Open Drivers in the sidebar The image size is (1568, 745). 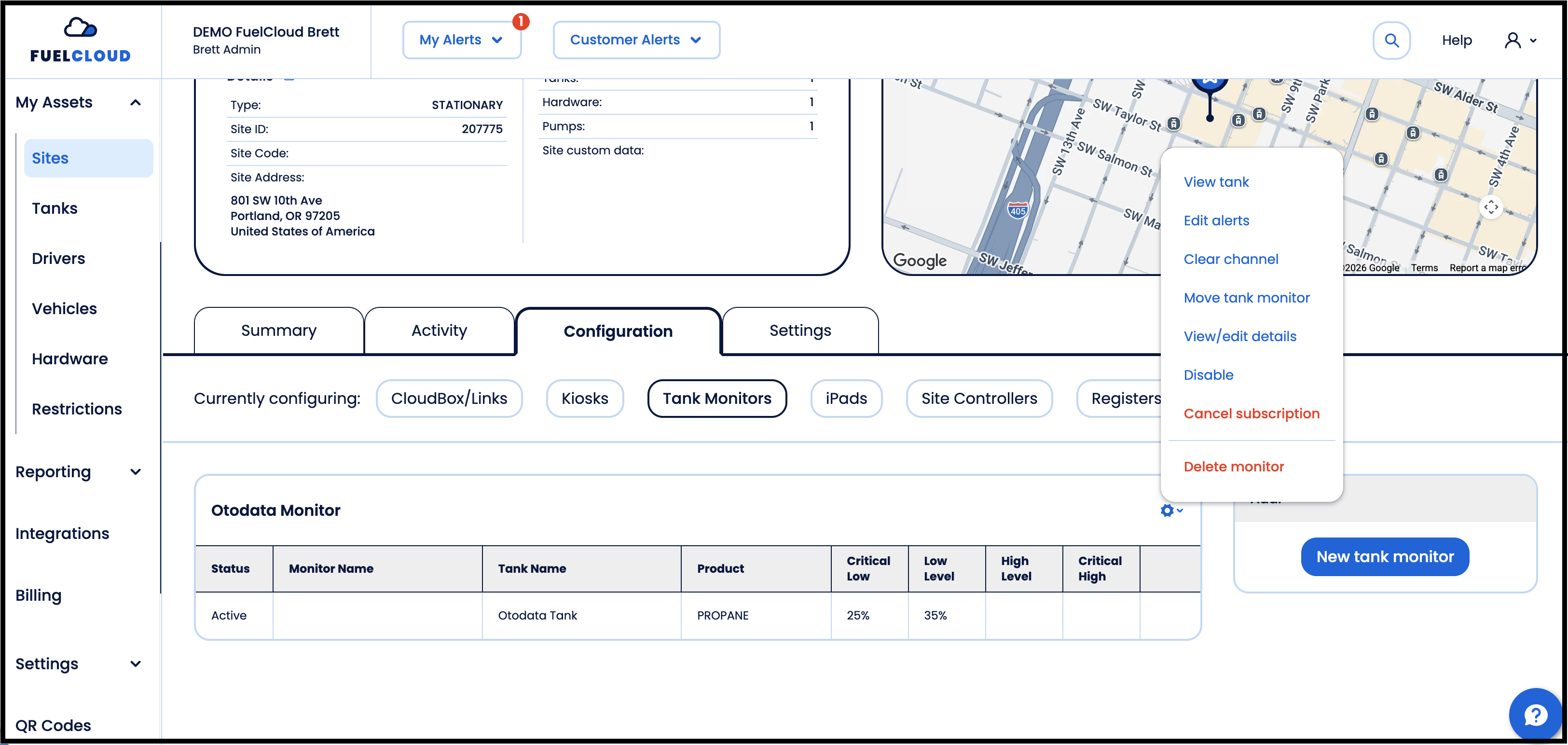(x=58, y=258)
